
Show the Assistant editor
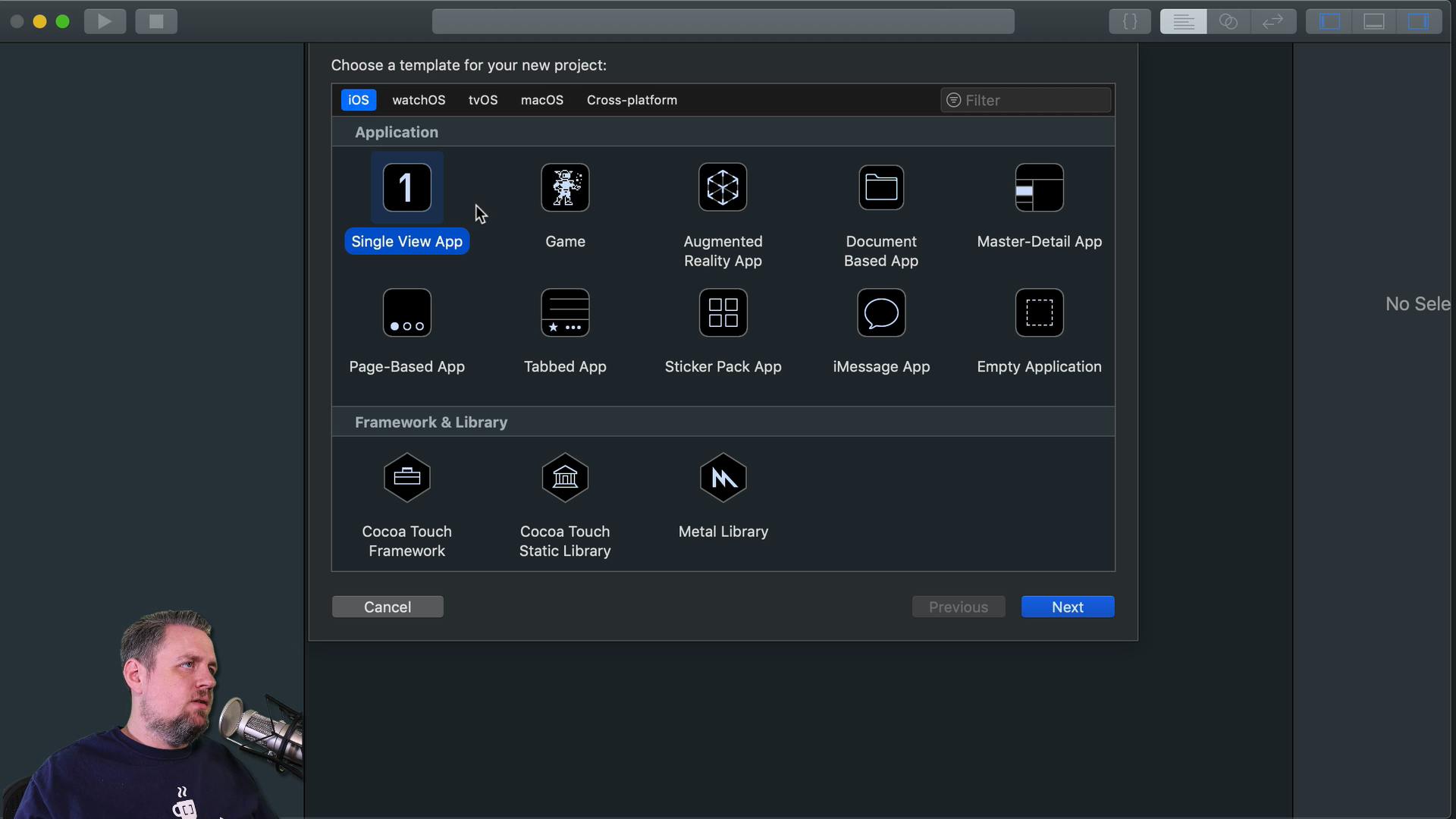pos(1228,21)
